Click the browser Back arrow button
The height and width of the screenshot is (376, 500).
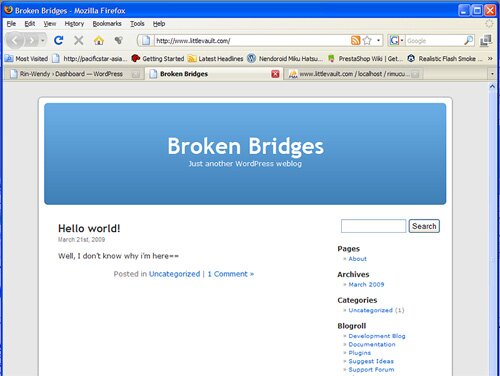click(x=15, y=41)
